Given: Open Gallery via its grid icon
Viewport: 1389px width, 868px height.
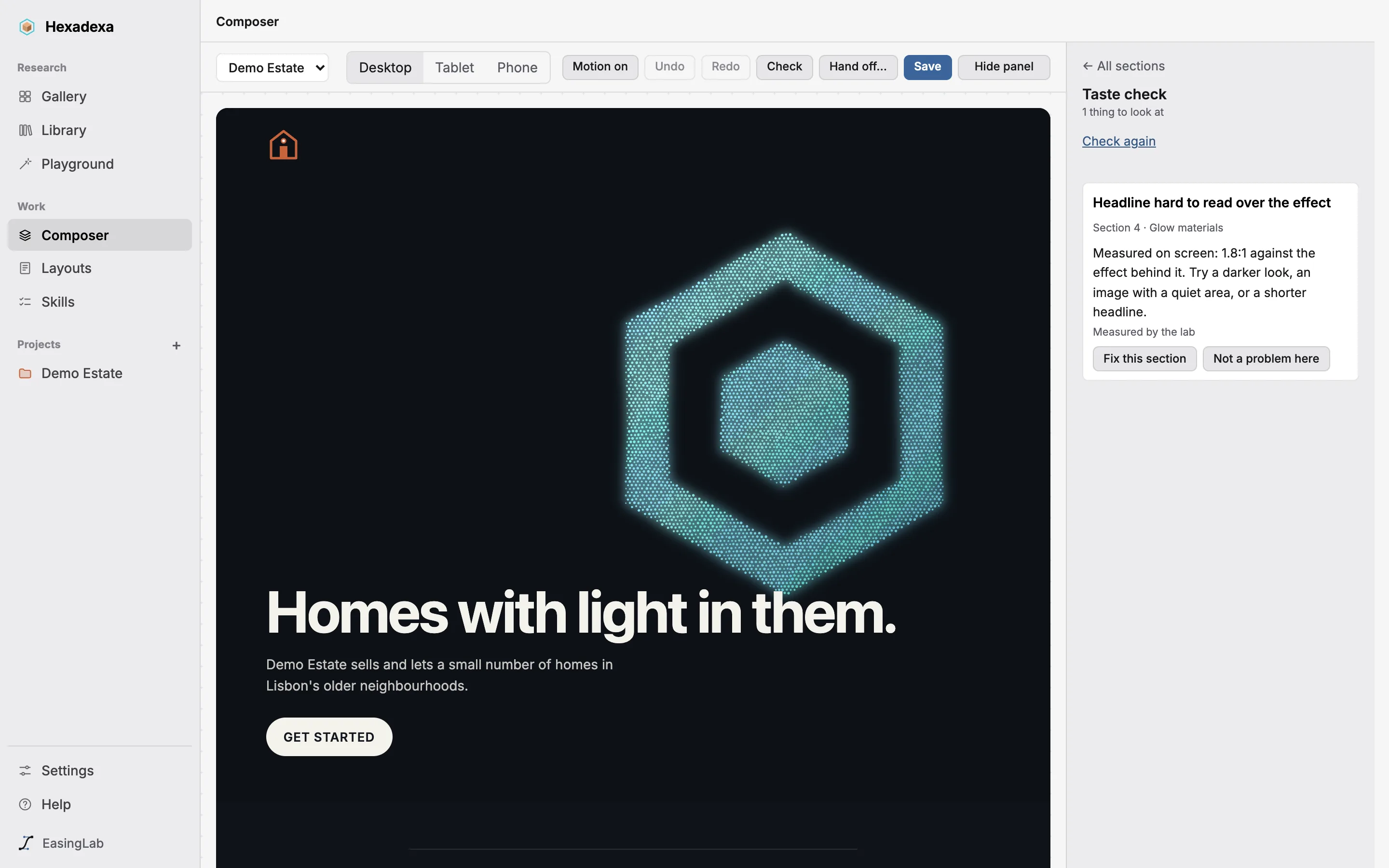Looking at the screenshot, I should click(x=25, y=96).
